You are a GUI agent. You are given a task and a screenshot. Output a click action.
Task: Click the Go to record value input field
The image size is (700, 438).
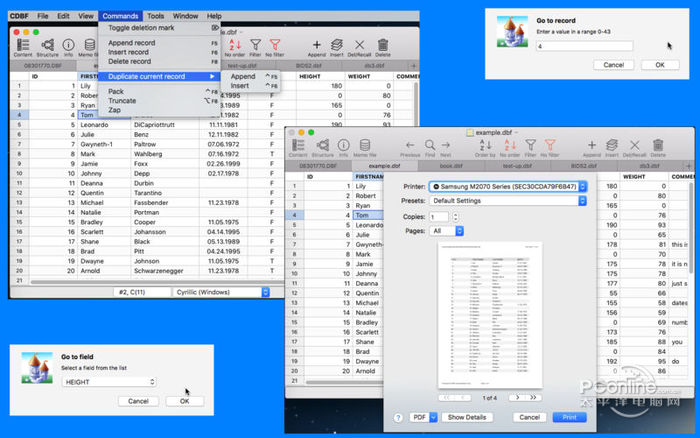tap(584, 46)
